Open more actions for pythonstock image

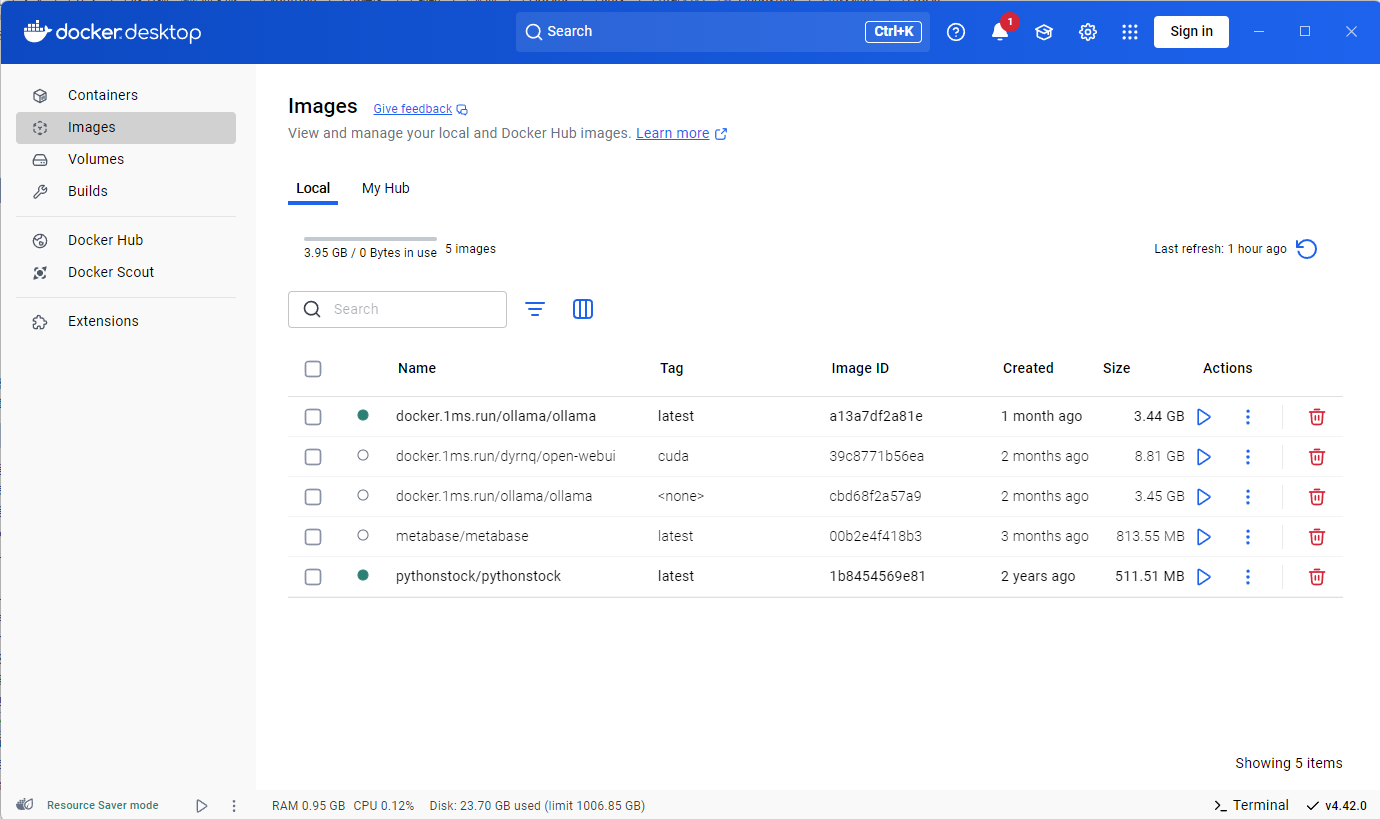(1248, 577)
